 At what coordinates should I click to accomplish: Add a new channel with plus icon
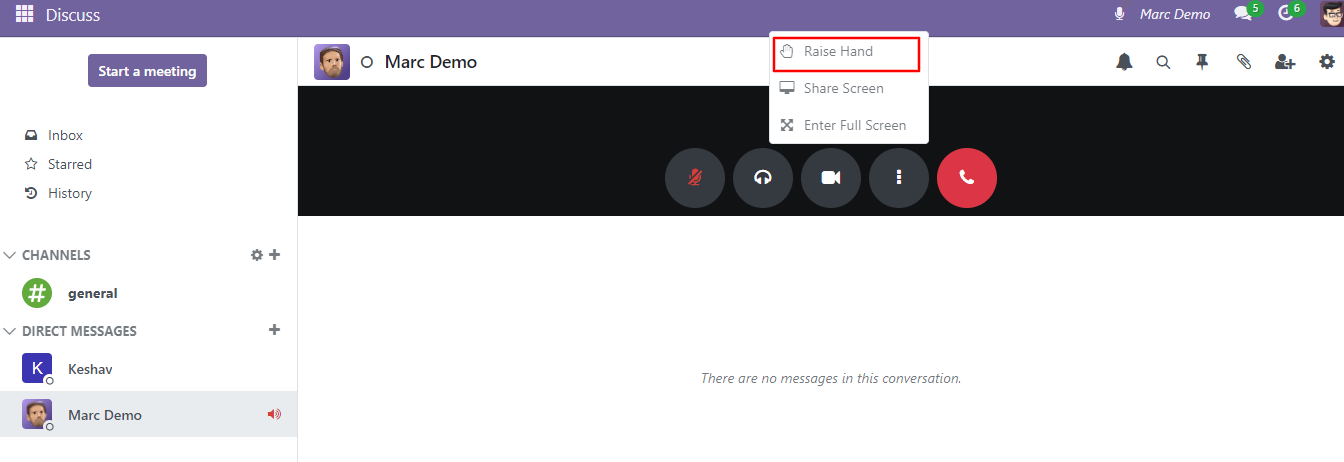tap(275, 255)
